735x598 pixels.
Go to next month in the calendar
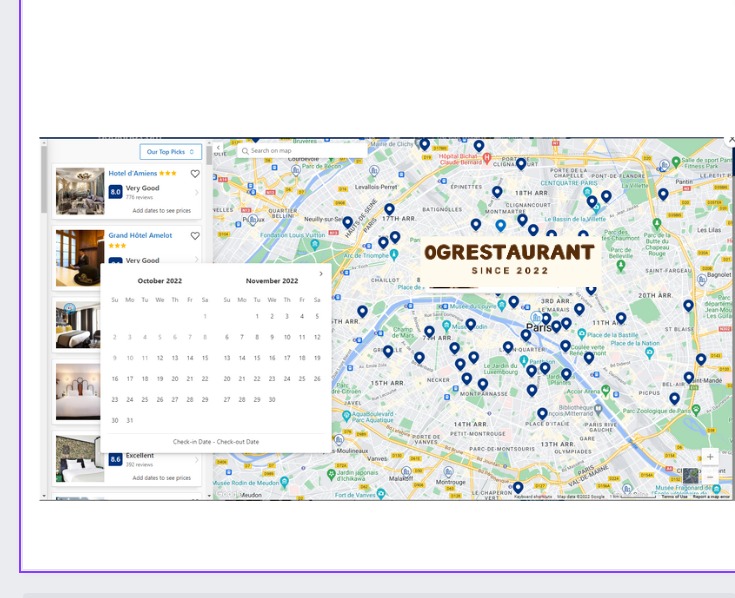point(321,274)
